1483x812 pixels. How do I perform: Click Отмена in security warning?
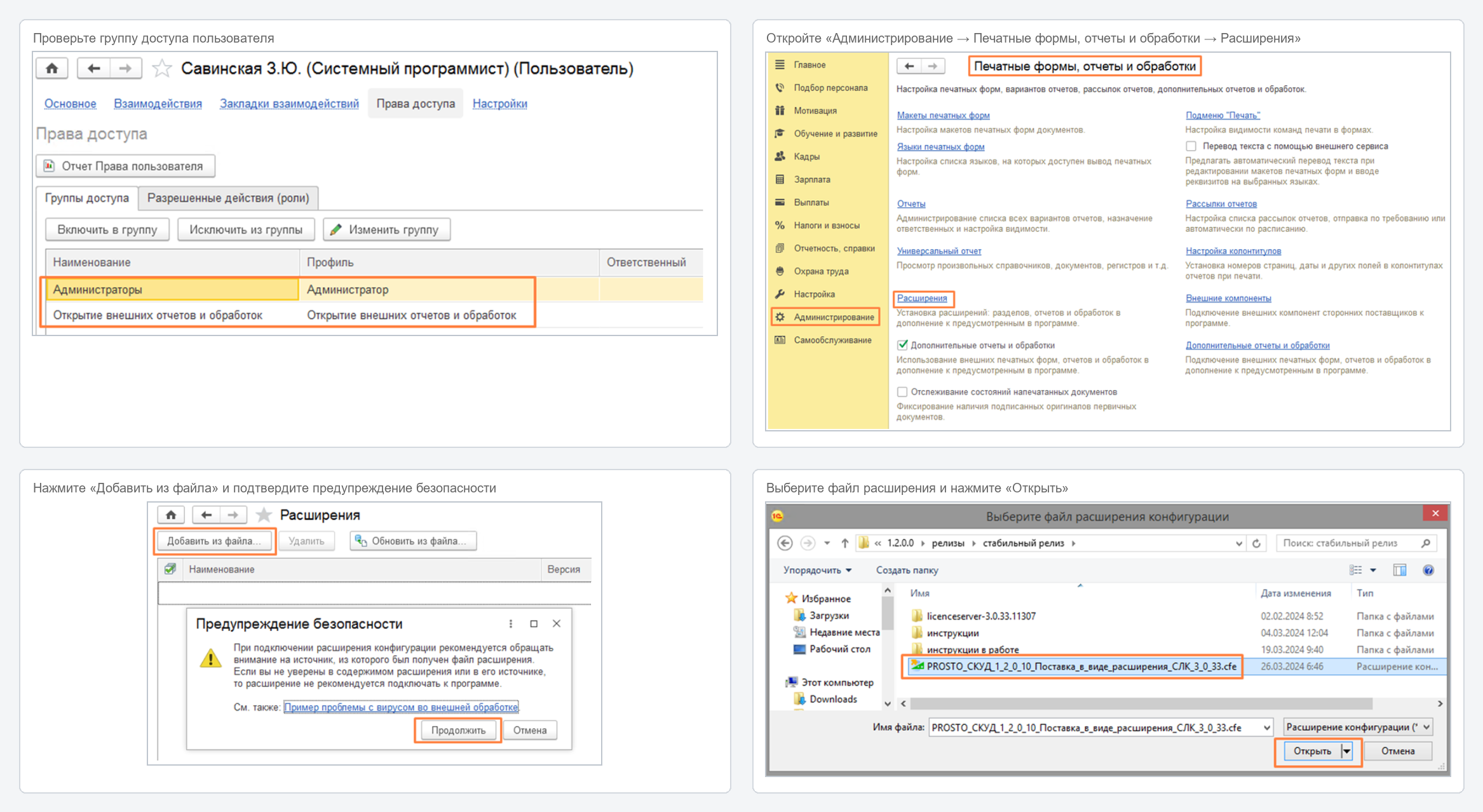[530, 731]
